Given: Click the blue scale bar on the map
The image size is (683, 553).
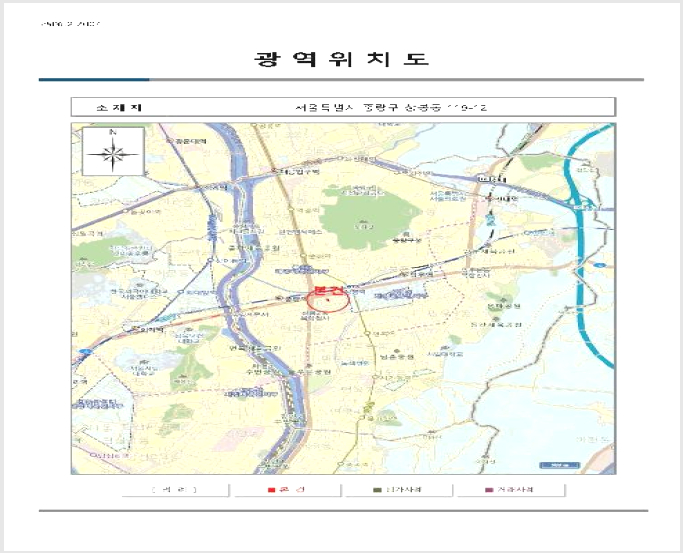Looking at the screenshot, I should click(560, 465).
